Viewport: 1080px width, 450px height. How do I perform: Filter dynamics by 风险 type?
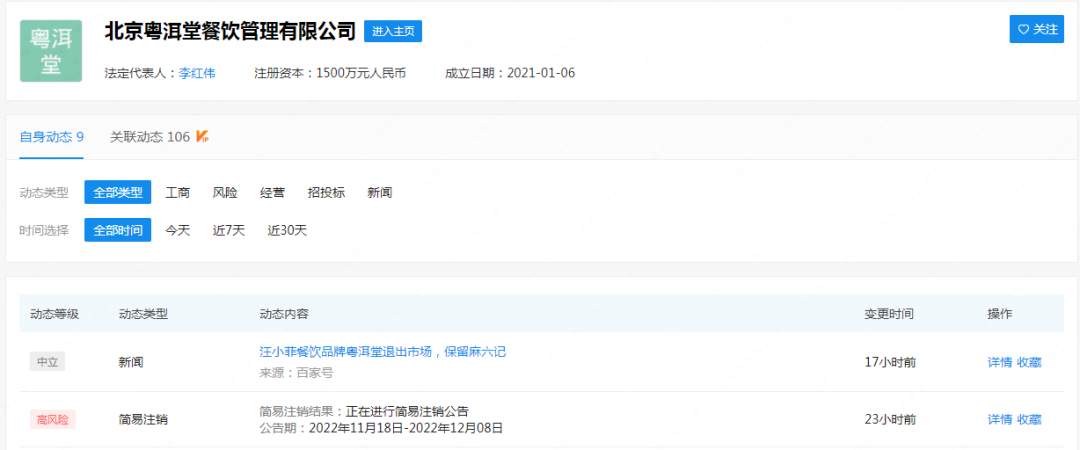[225, 192]
